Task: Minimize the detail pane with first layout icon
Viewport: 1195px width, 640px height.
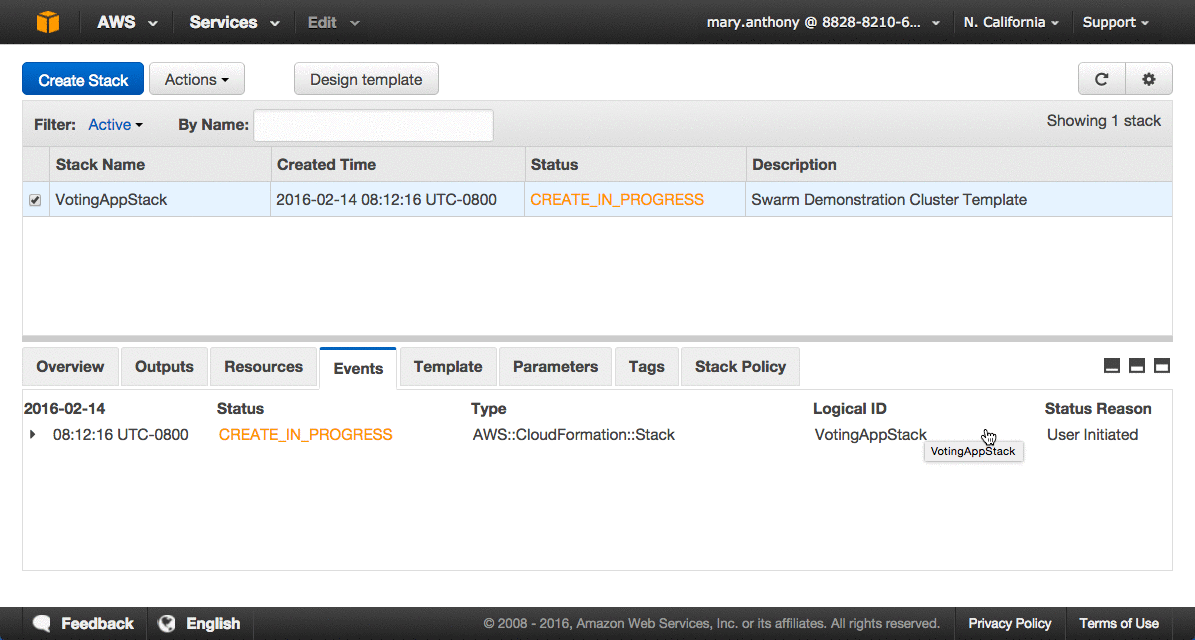Action: click(x=1111, y=367)
